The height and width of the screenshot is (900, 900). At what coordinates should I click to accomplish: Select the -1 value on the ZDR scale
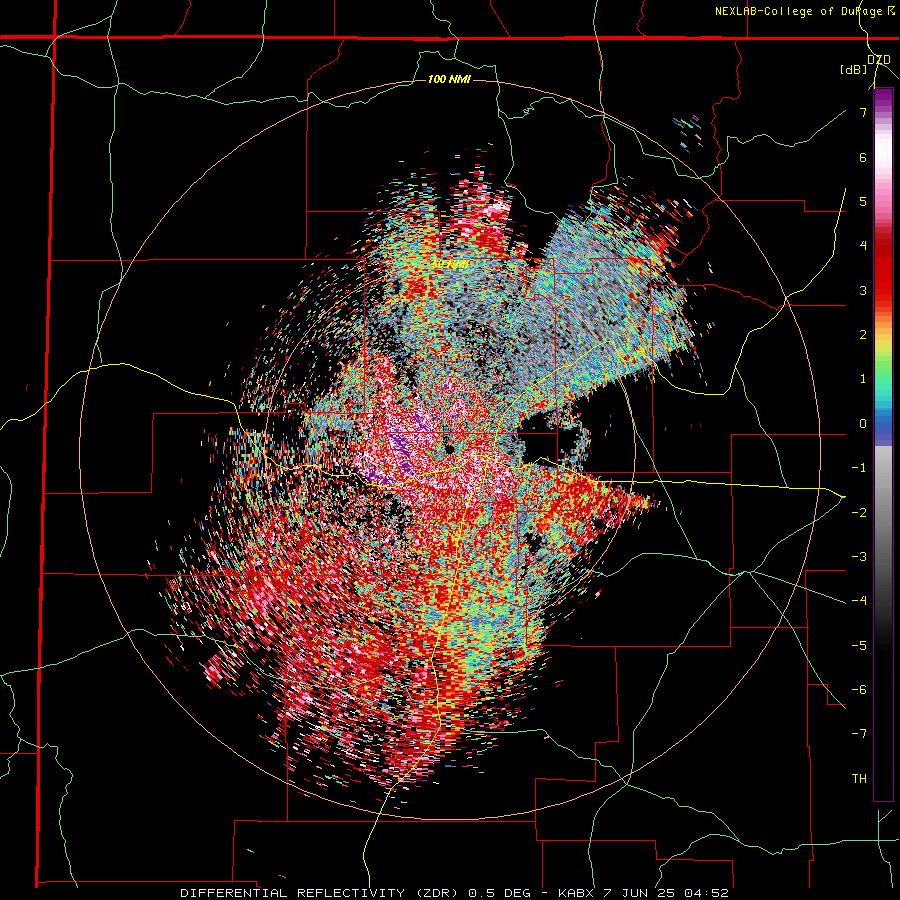pyautogui.click(x=859, y=468)
